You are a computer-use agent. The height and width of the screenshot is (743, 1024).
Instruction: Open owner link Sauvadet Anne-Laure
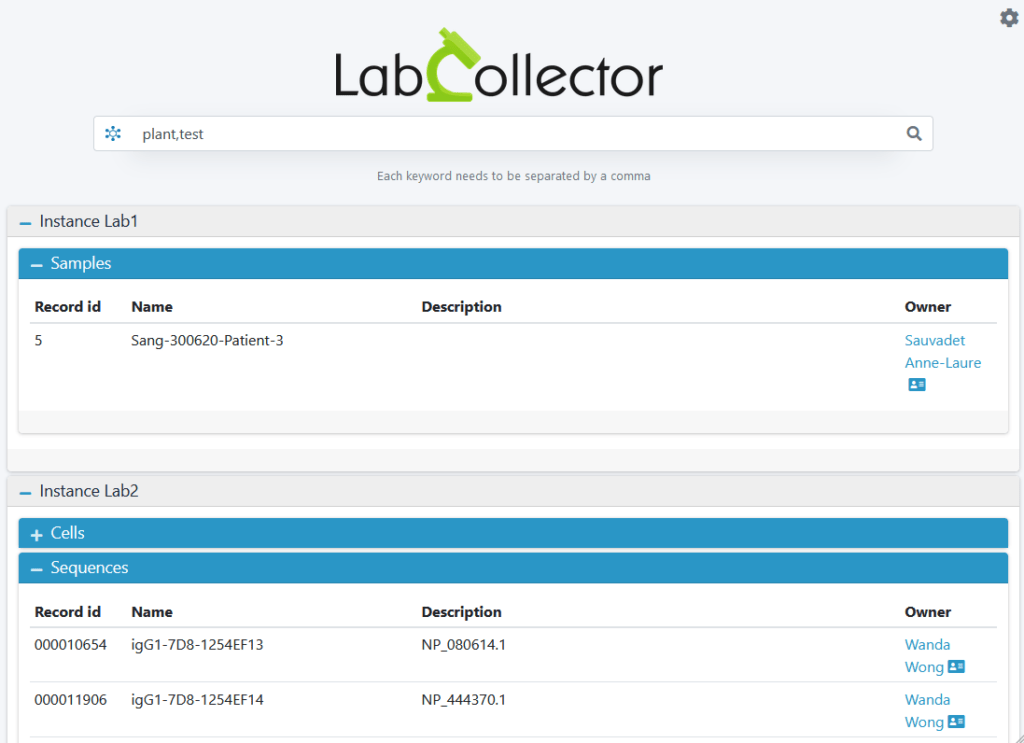point(942,351)
